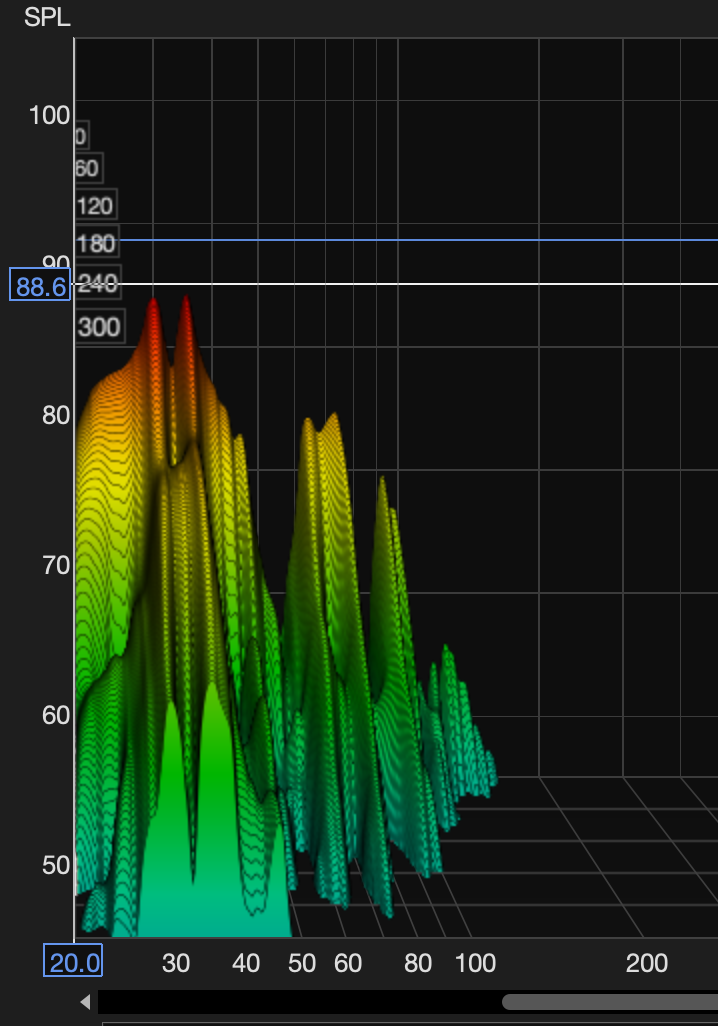
Task: Click the horizontal scrollbar thumb
Action: (610, 1002)
